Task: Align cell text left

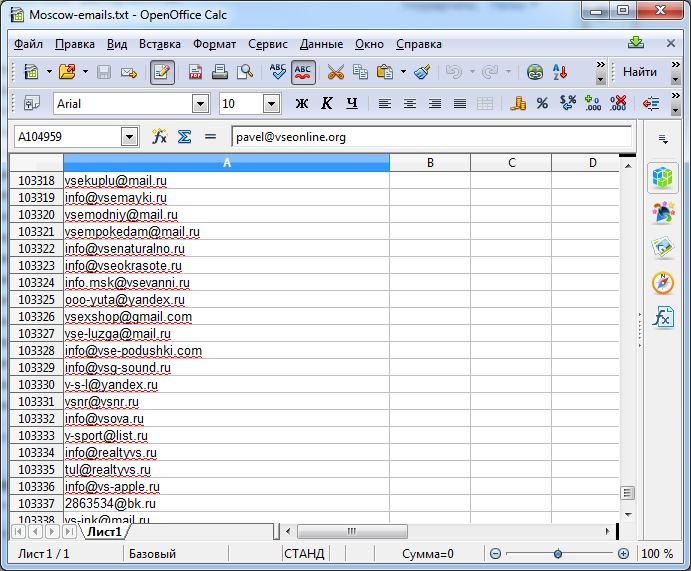Action: coord(385,104)
